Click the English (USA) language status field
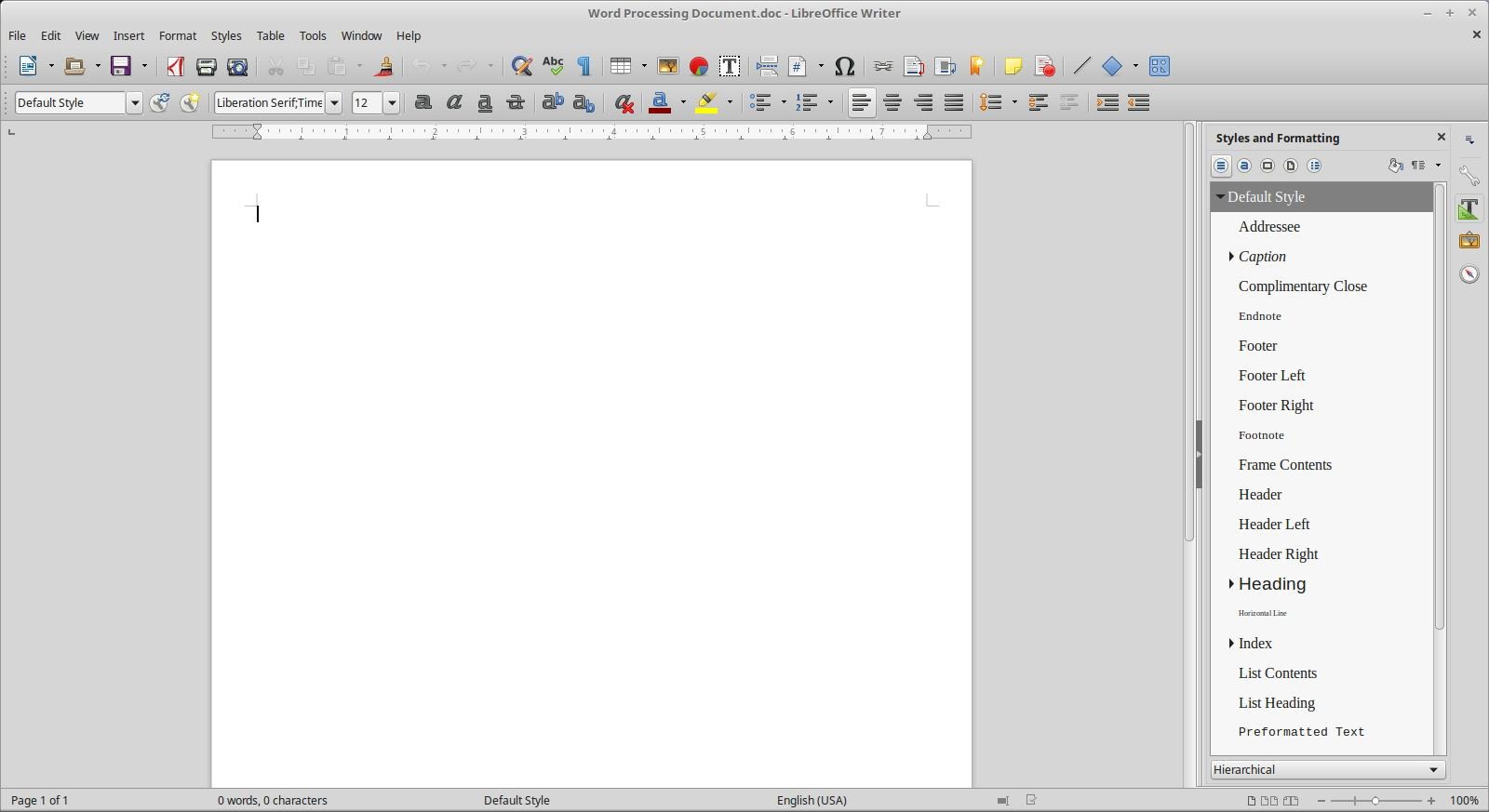Viewport: 1489px width, 812px height. point(812,800)
